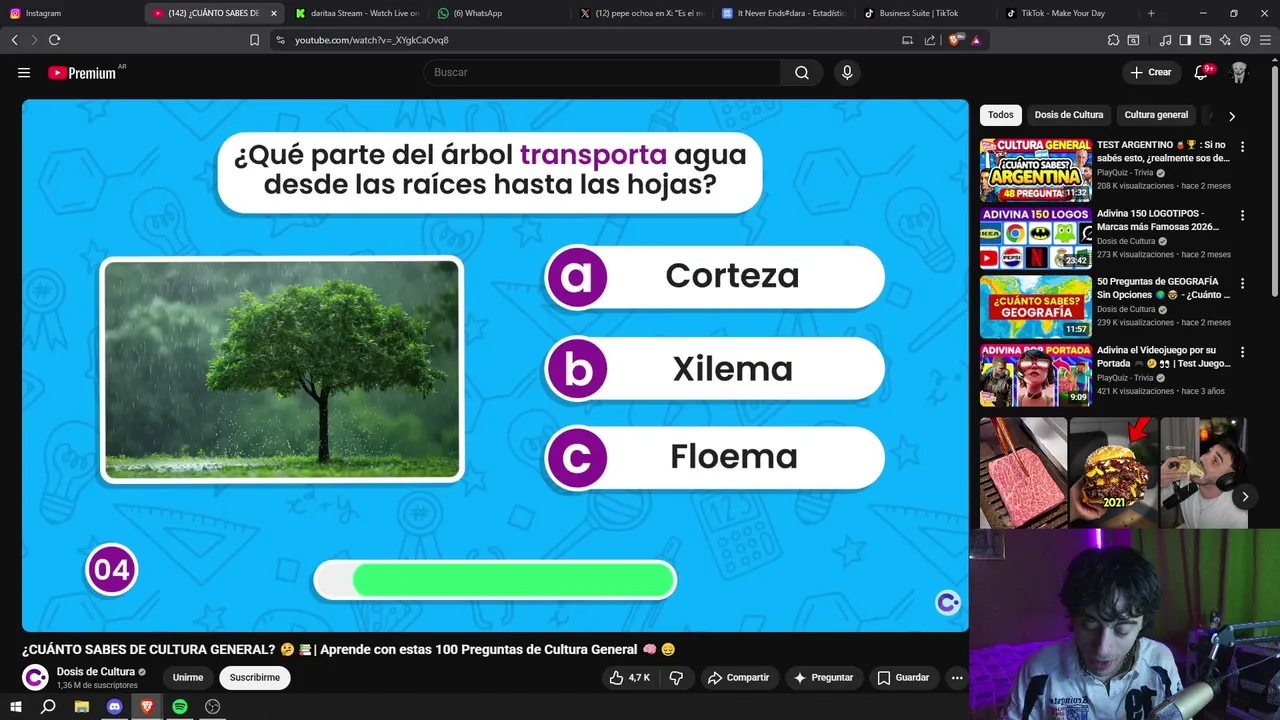Switch to It Never Ends#dara tab
This screenshot has height=720, width=1280.
point(783,13)
